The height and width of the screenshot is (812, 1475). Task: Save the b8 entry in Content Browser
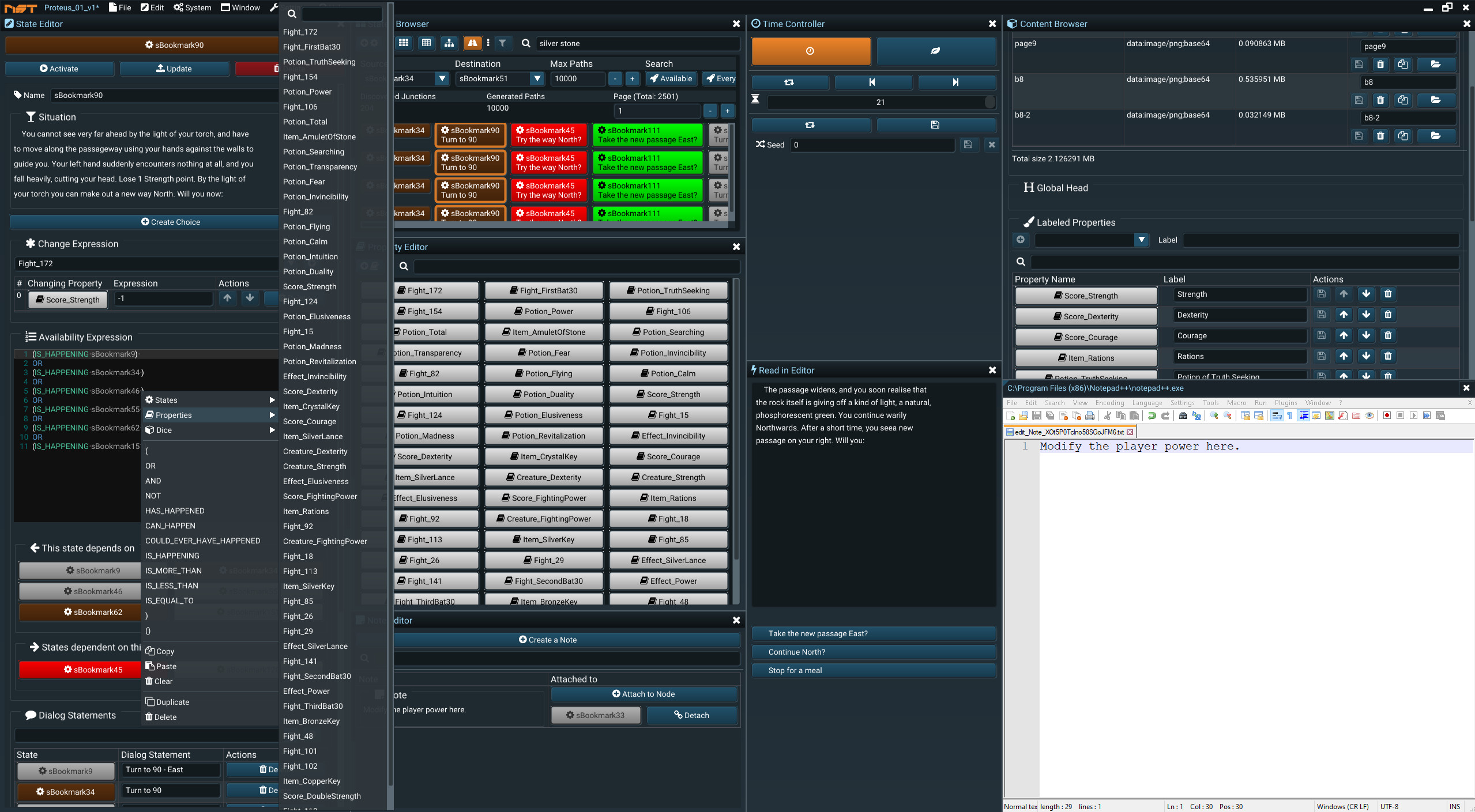[1359, 100]
